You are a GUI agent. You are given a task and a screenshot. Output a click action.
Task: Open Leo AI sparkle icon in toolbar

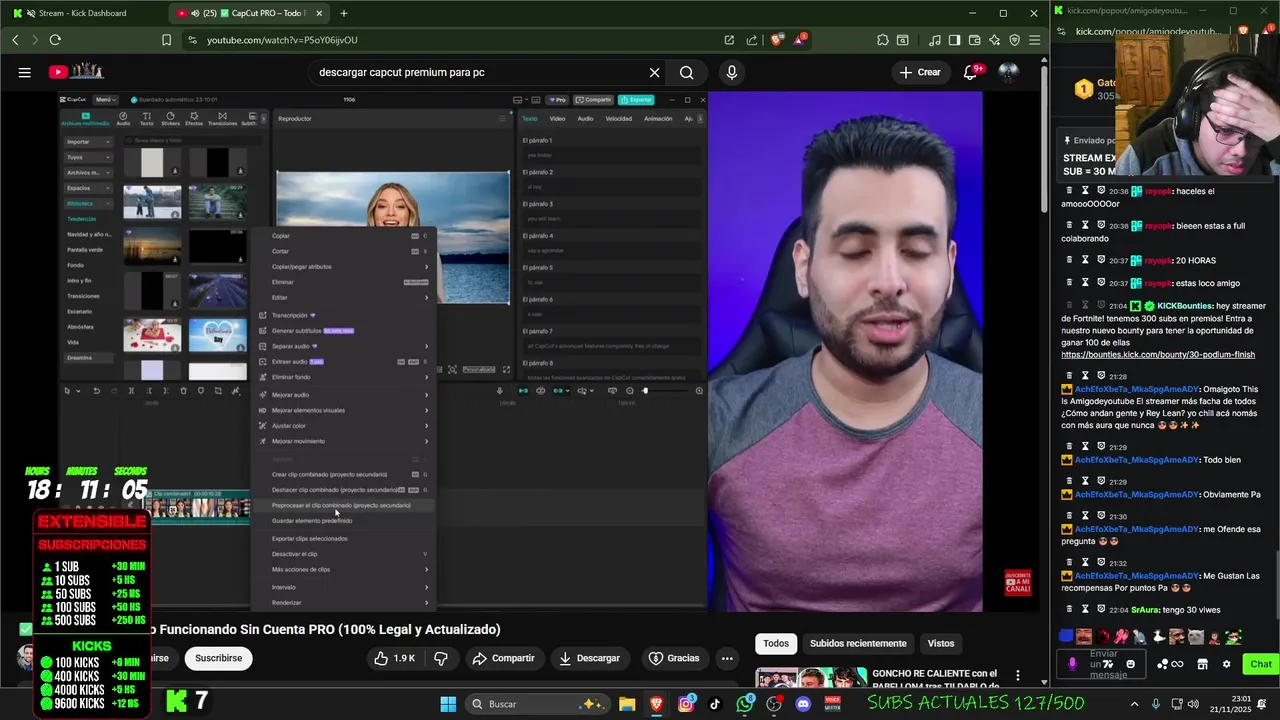pyautogui.click(x=994, y=40)
